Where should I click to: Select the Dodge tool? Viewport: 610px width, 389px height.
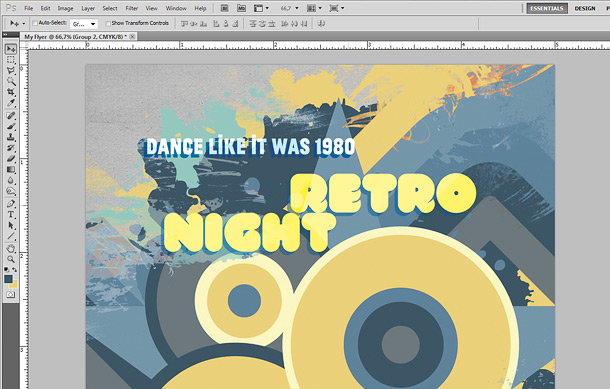pyautogui.click(x=11, y=191)
